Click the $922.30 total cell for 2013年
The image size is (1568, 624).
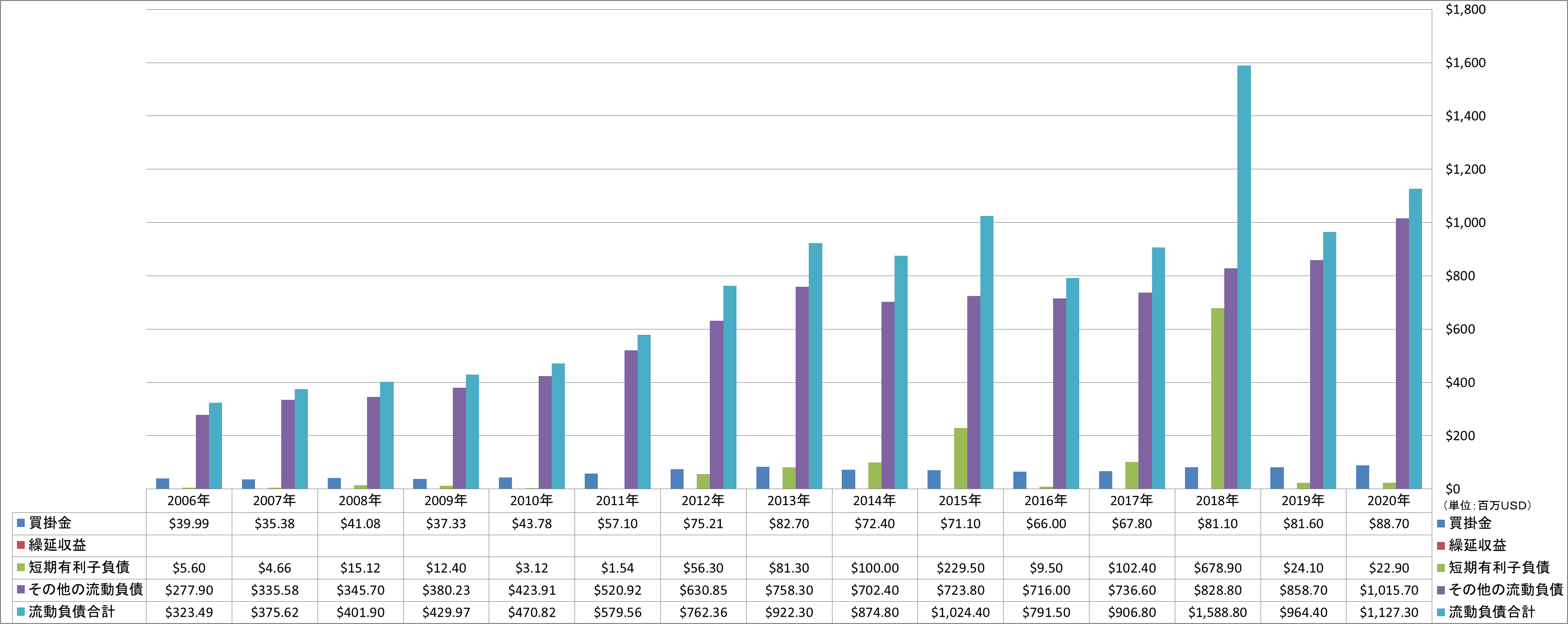(789, 612)
